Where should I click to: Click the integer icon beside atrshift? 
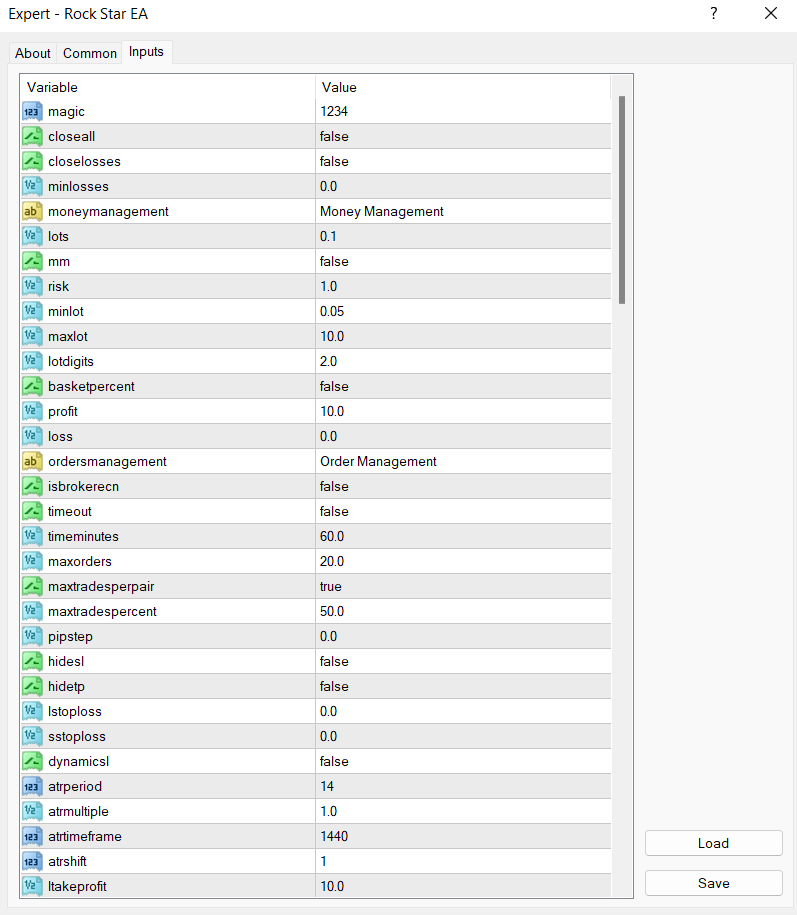[32, 861]
